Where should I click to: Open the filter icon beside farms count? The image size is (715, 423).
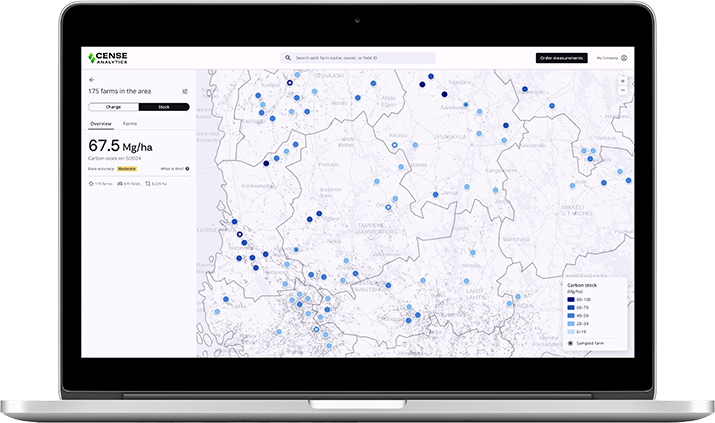click(x=185, y=91)
